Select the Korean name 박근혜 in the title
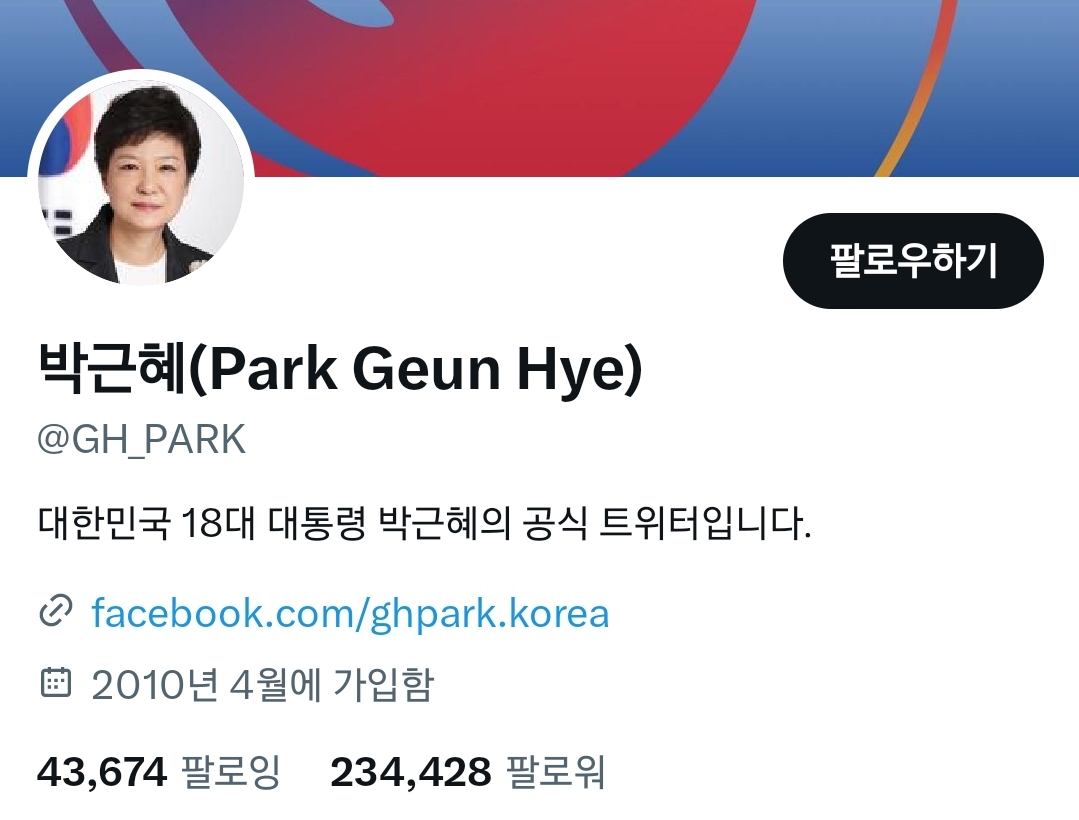The height and width of the screenshot is (820, 1079). pos(111,368)
